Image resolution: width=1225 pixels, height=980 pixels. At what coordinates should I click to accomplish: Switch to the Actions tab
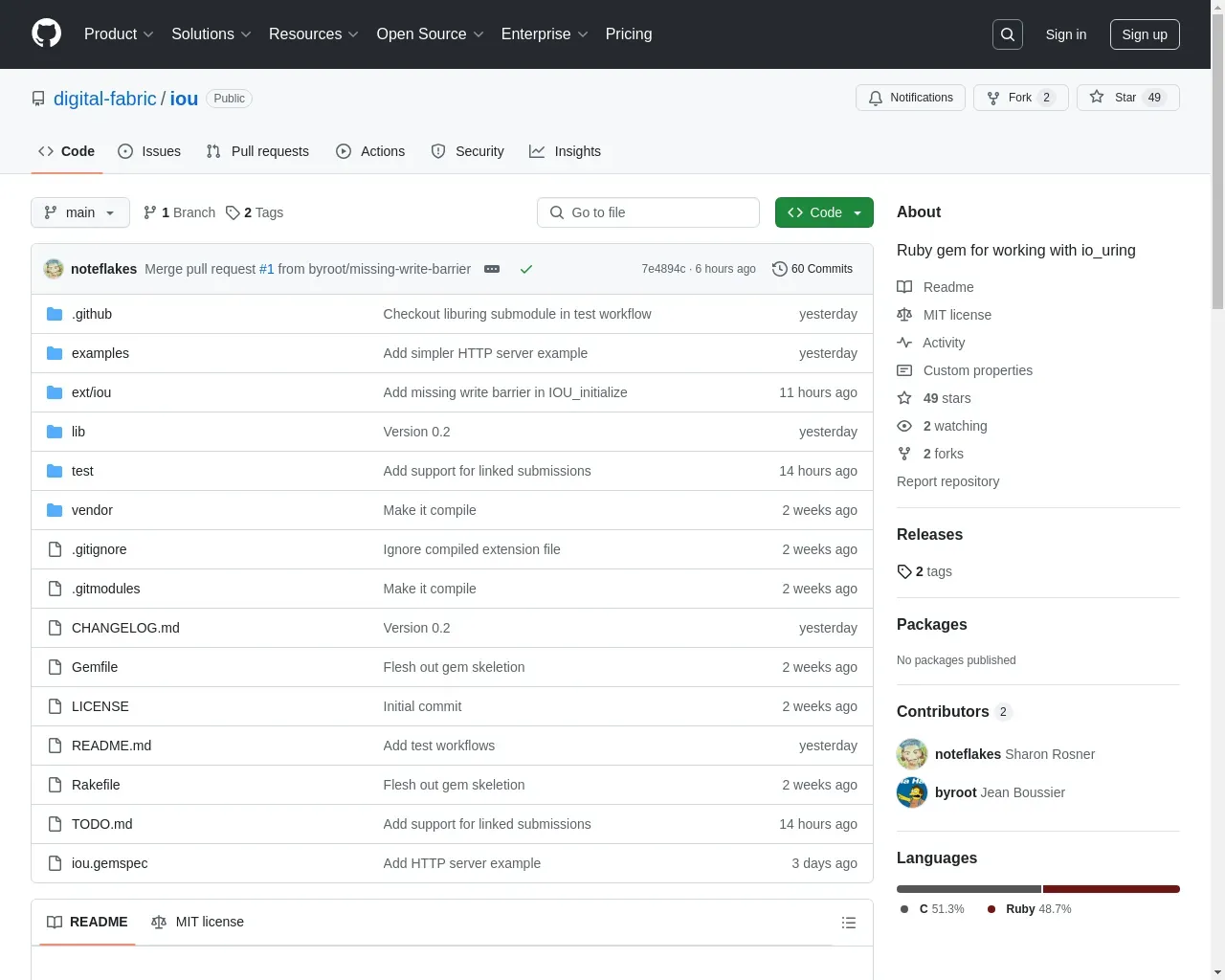[370, 151]
